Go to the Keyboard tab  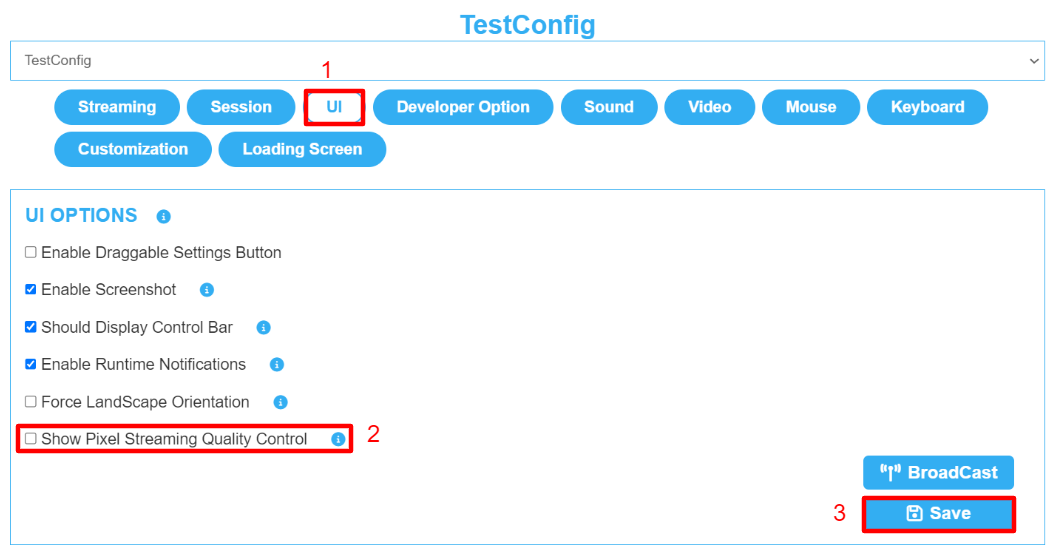tap(928, 107)
